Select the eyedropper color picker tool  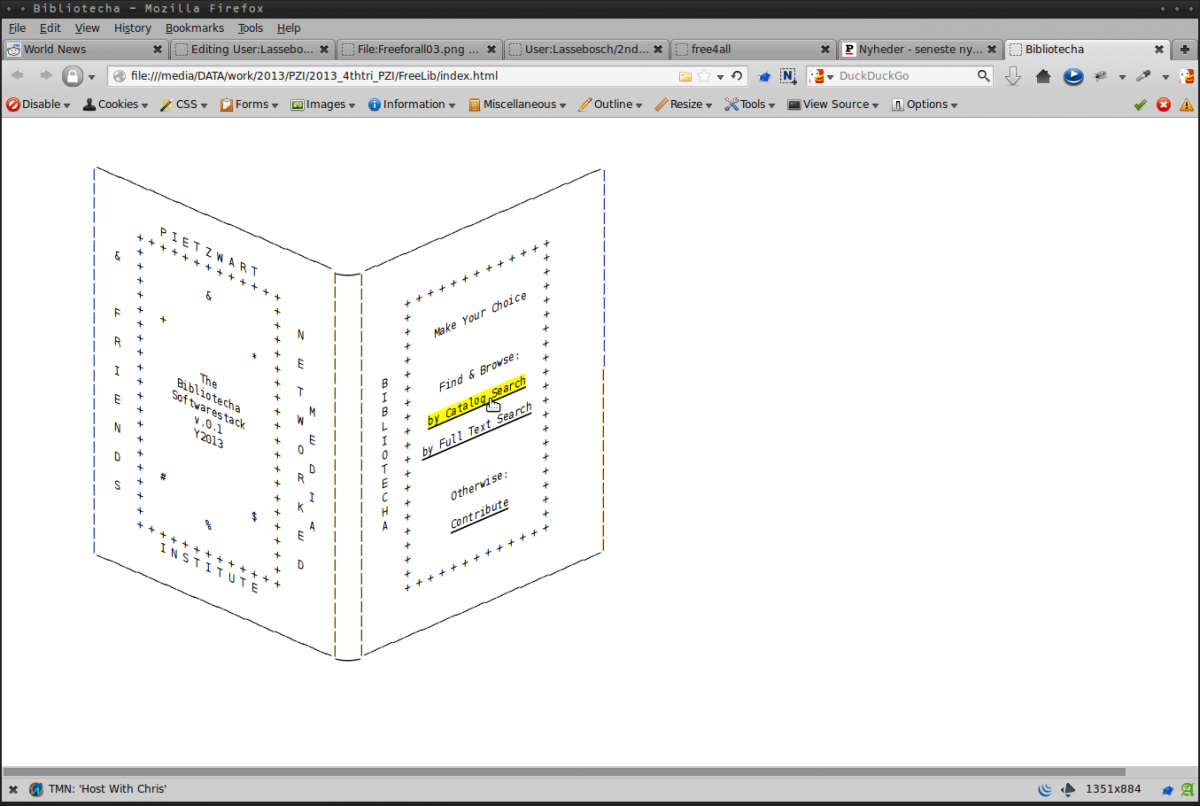[1143, 76]
